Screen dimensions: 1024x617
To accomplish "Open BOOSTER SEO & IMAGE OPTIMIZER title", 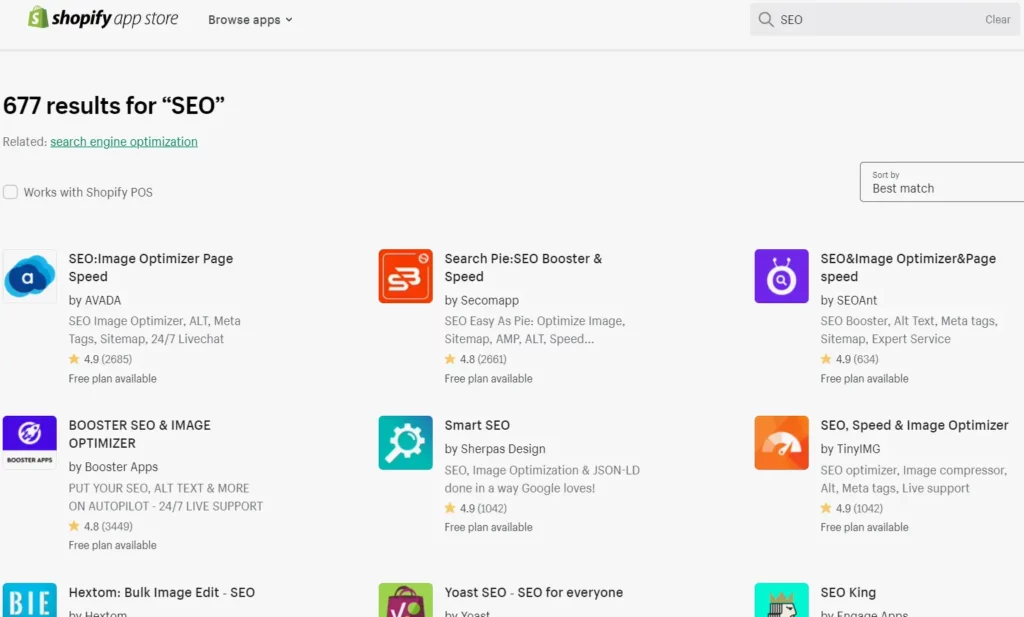I will point(139,434).
